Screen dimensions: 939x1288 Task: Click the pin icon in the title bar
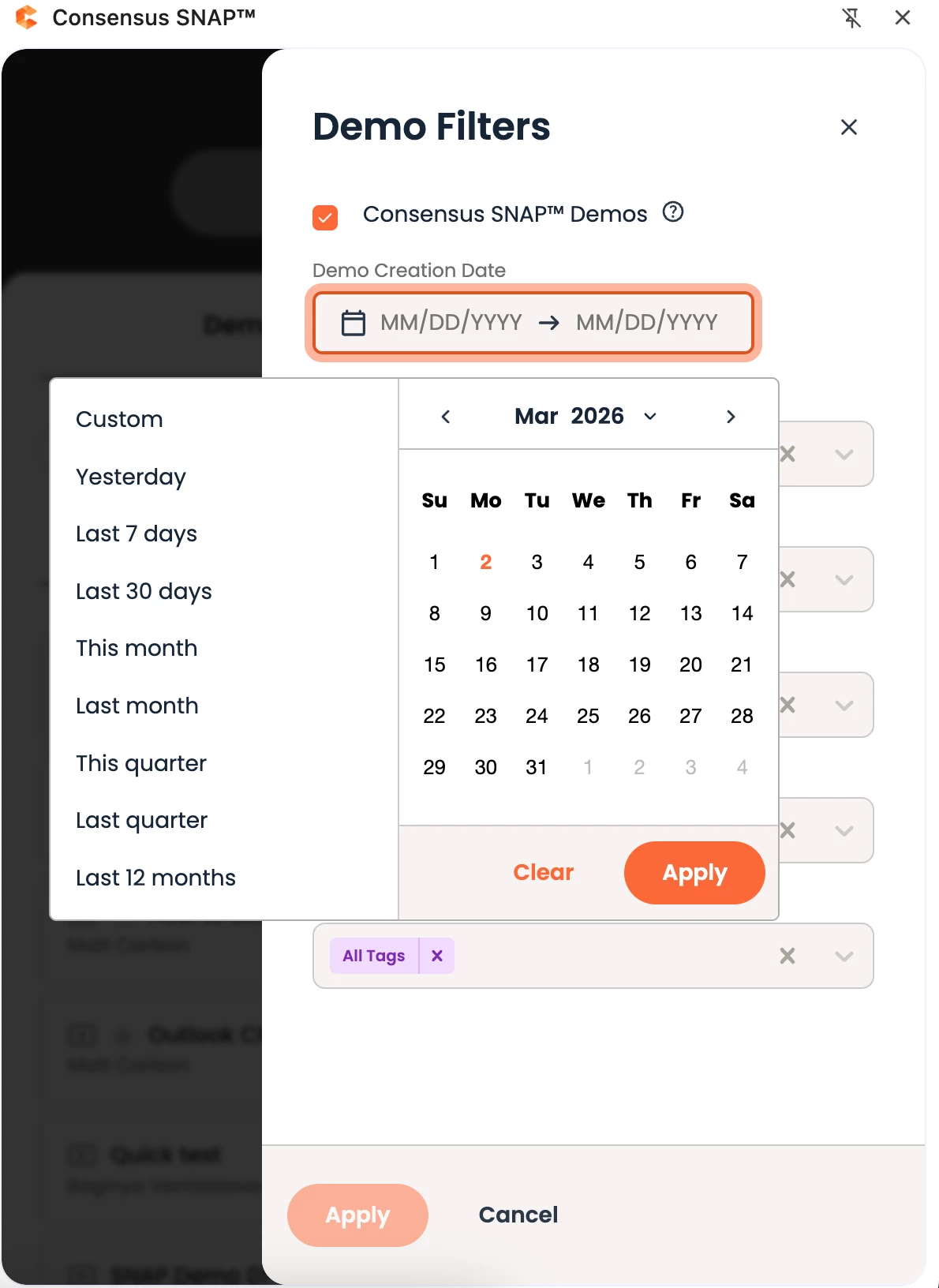[851, 17]
